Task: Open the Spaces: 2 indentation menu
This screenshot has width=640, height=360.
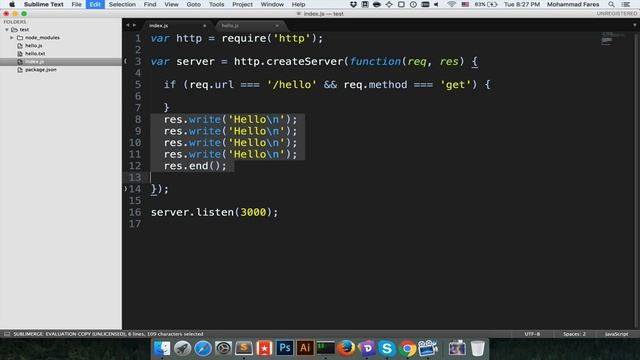Action: (x=574, y=334)
